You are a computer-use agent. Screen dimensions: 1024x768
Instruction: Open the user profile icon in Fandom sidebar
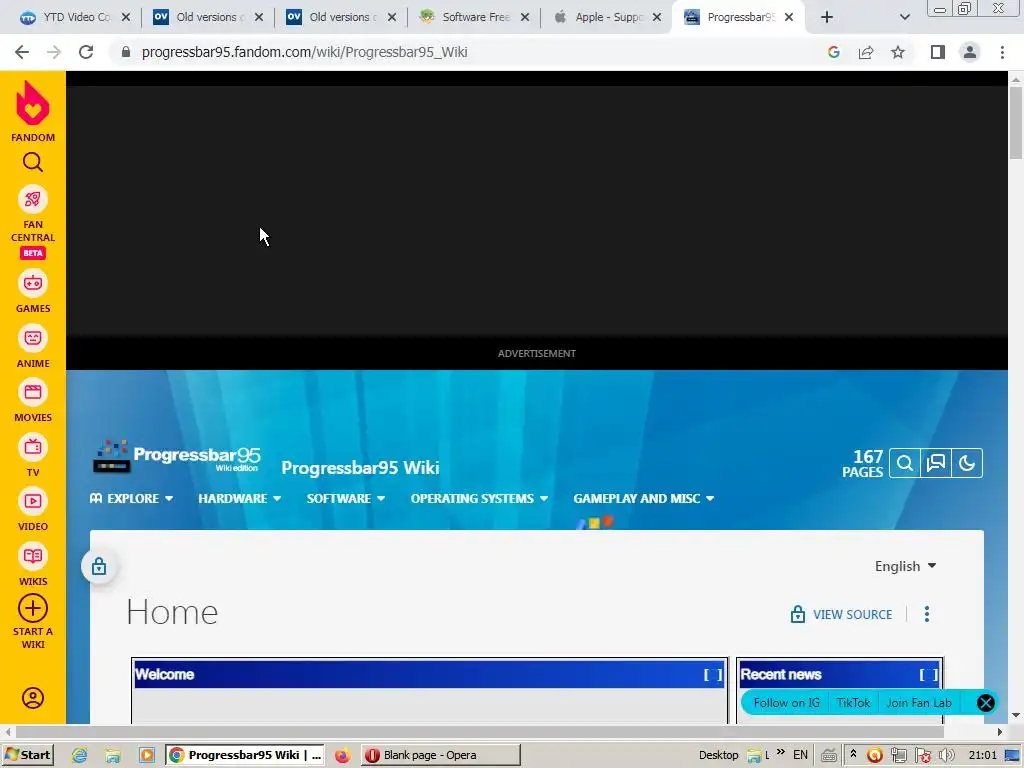point(33,698)
